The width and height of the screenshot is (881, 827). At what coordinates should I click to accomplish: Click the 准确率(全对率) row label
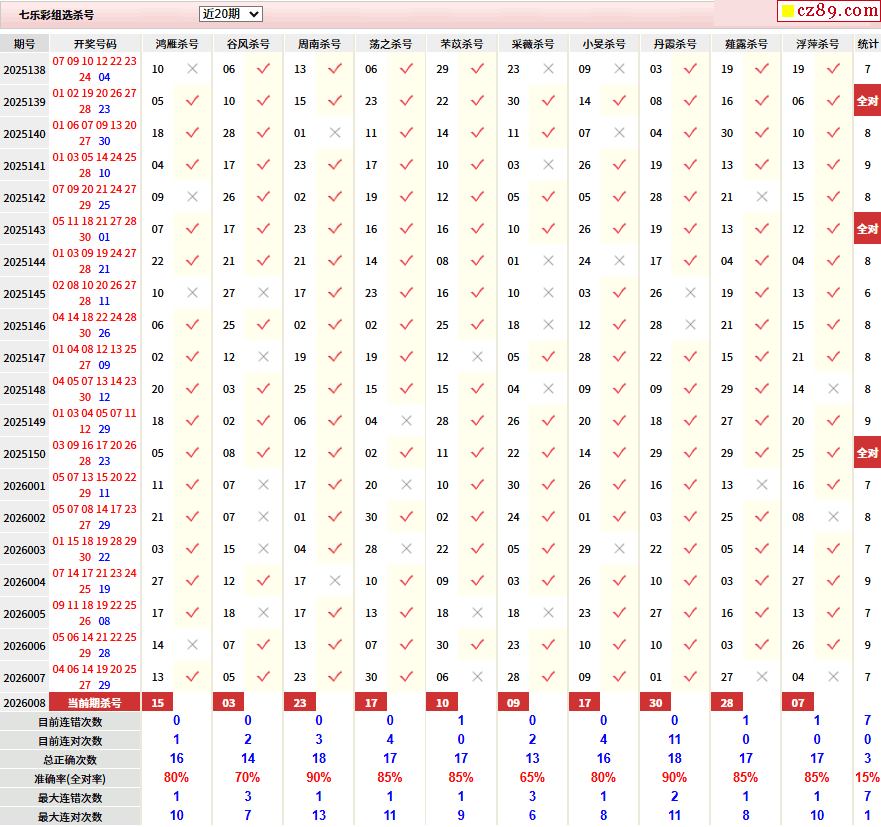tap(70, 779)
